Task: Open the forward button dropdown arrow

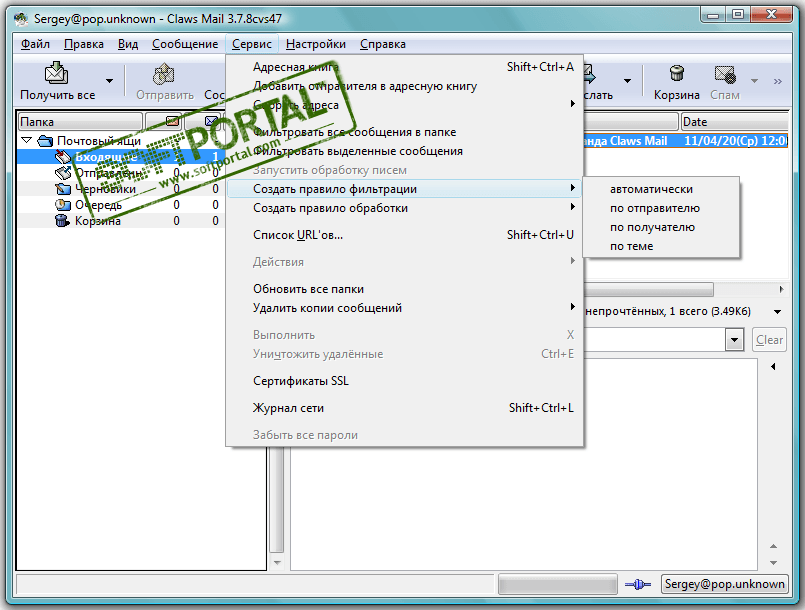Action: (x=627, y=81)
